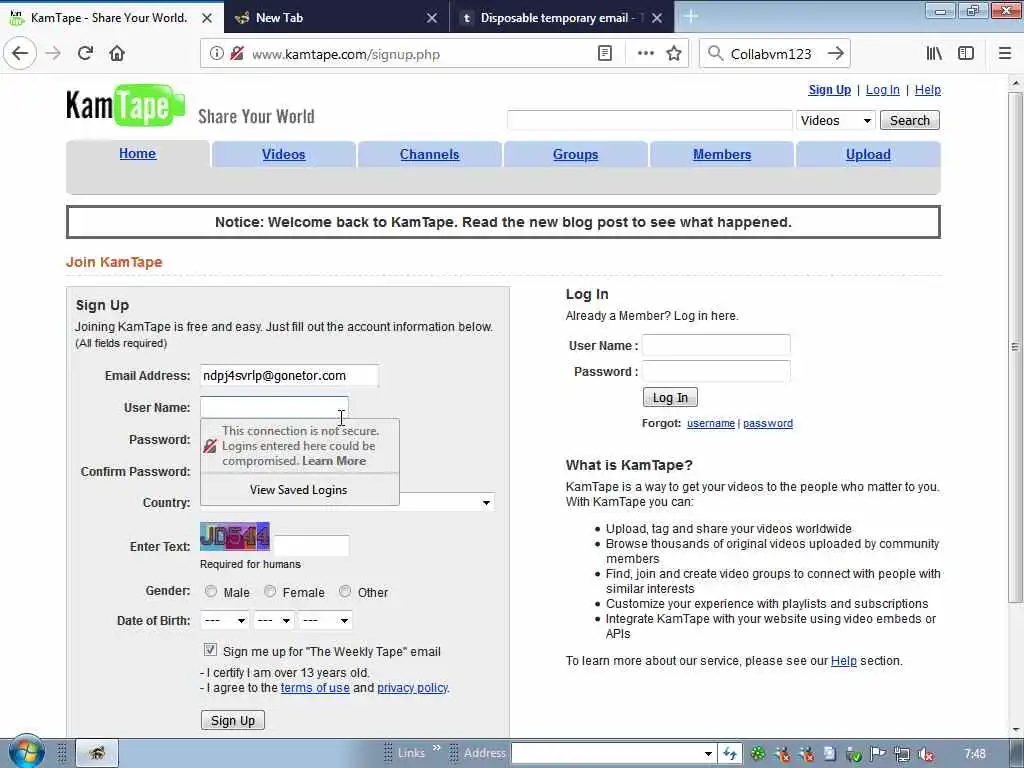Toggle reader view icon
Image resolution: width=1024 pixels, height=768 pixels.
pyautogui.click(x=605, y=54)
